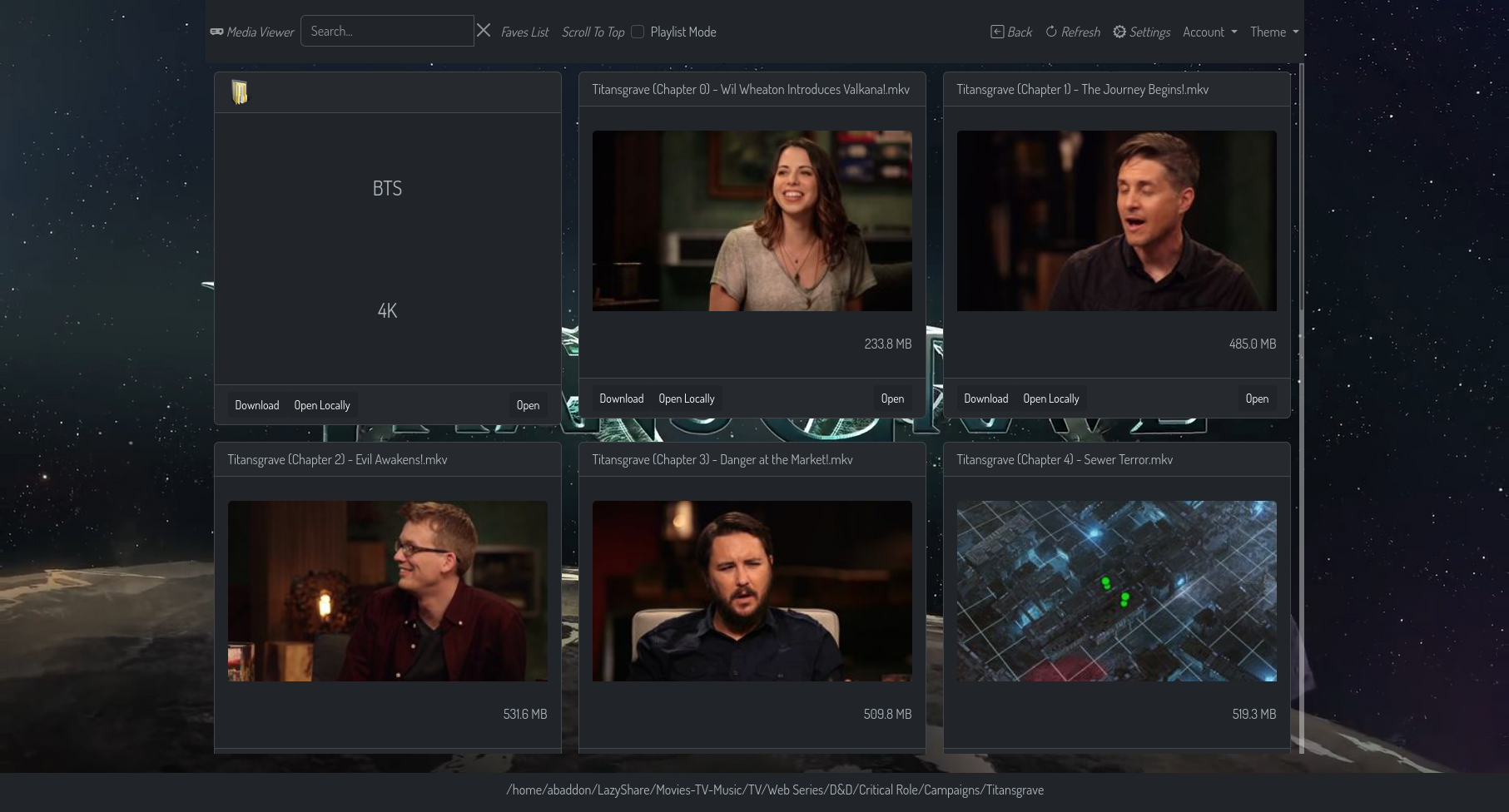Click the Back arrow icon

996,32
